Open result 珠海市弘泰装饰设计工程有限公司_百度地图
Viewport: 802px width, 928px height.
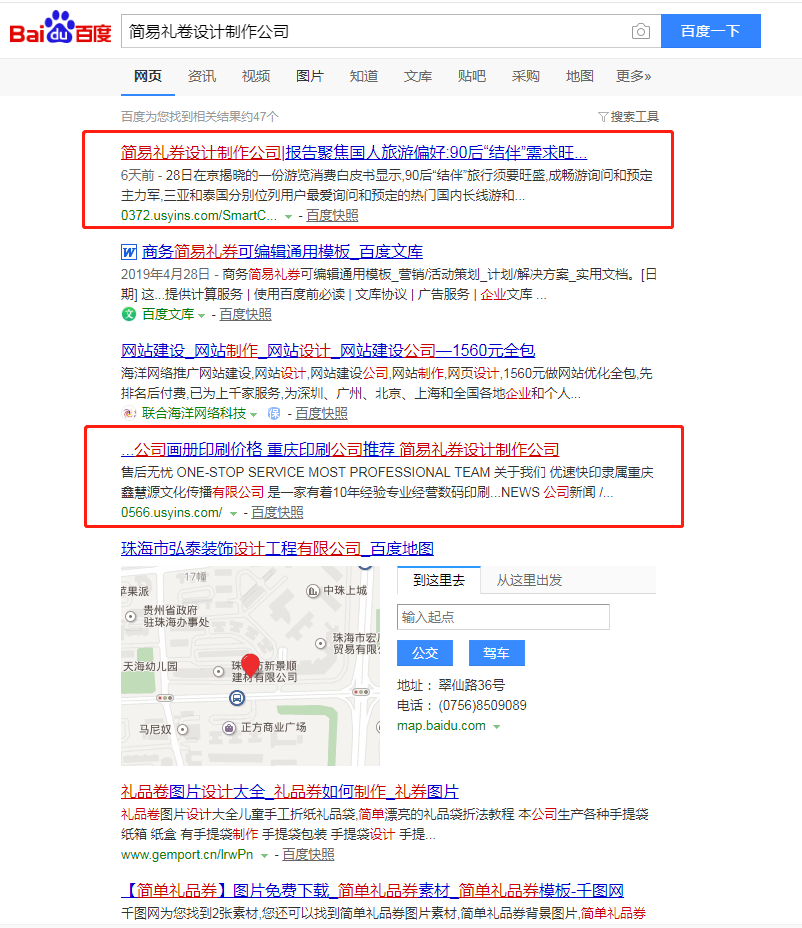click(277, 548)
